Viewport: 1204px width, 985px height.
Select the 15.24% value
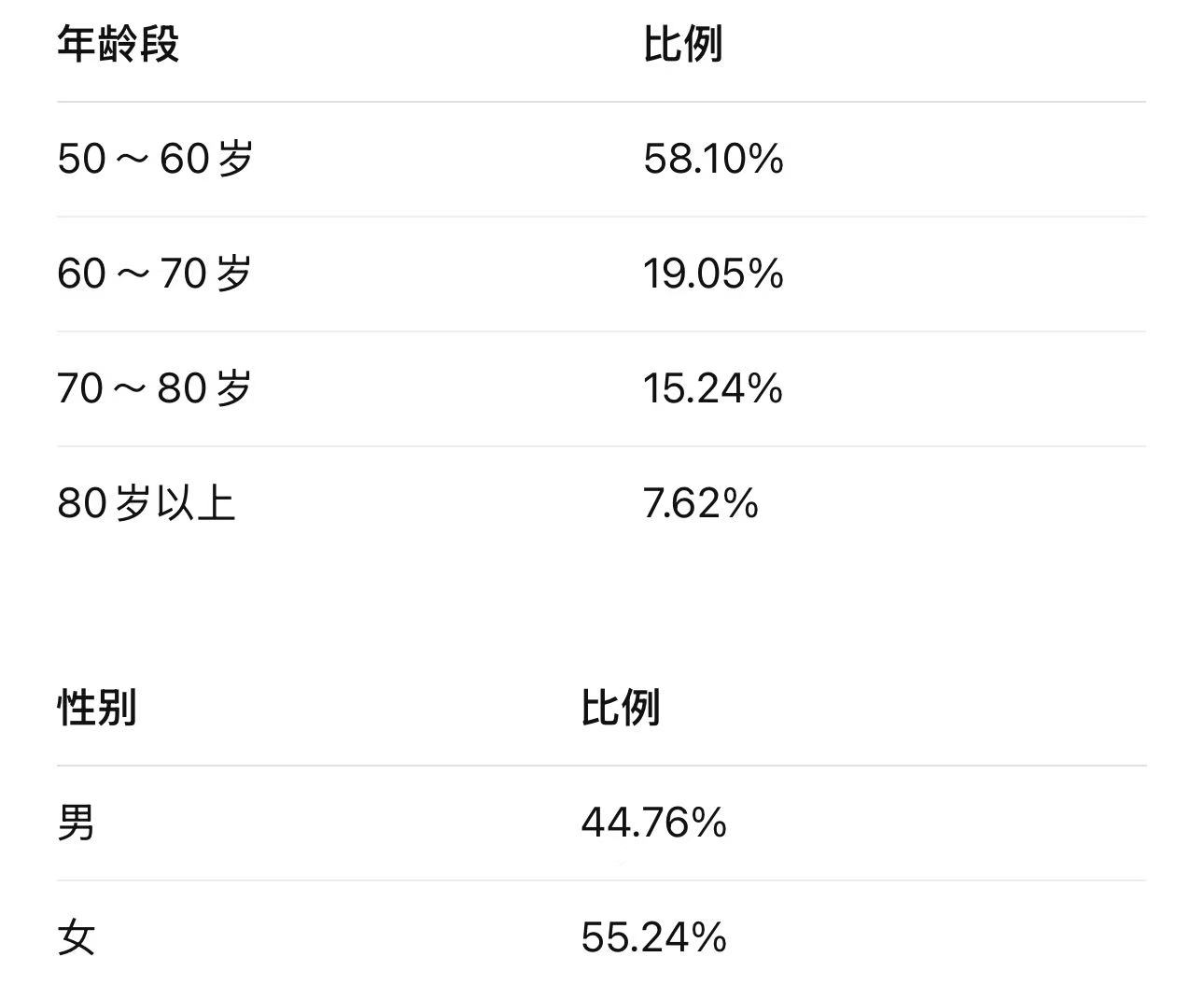(713, 388)
